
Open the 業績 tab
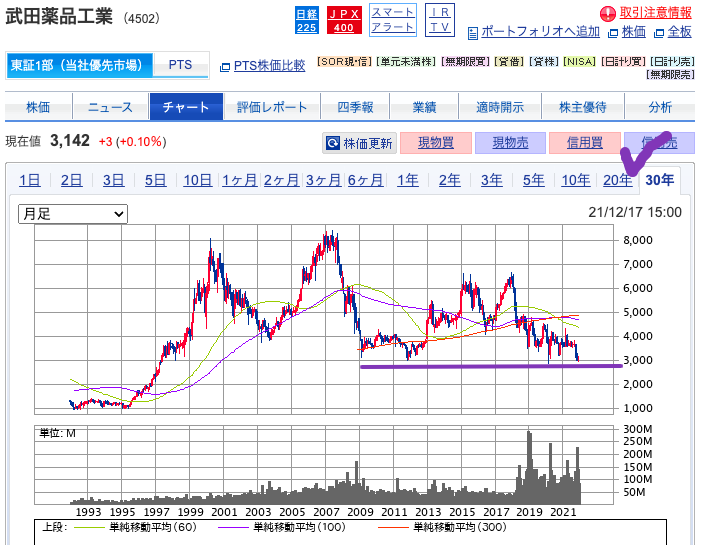tap(424, 107)
